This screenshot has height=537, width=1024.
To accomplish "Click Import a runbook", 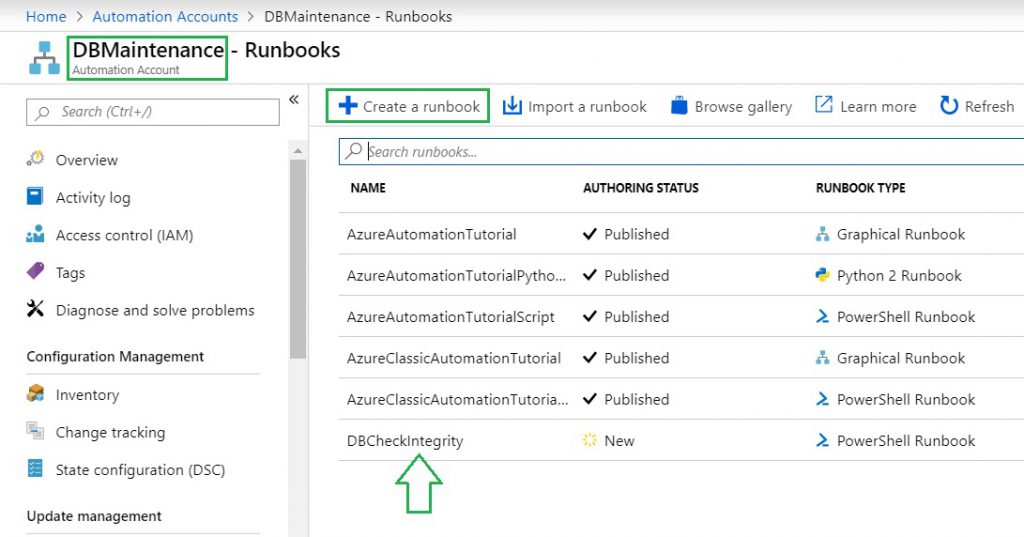I will [x=575, y=106].
